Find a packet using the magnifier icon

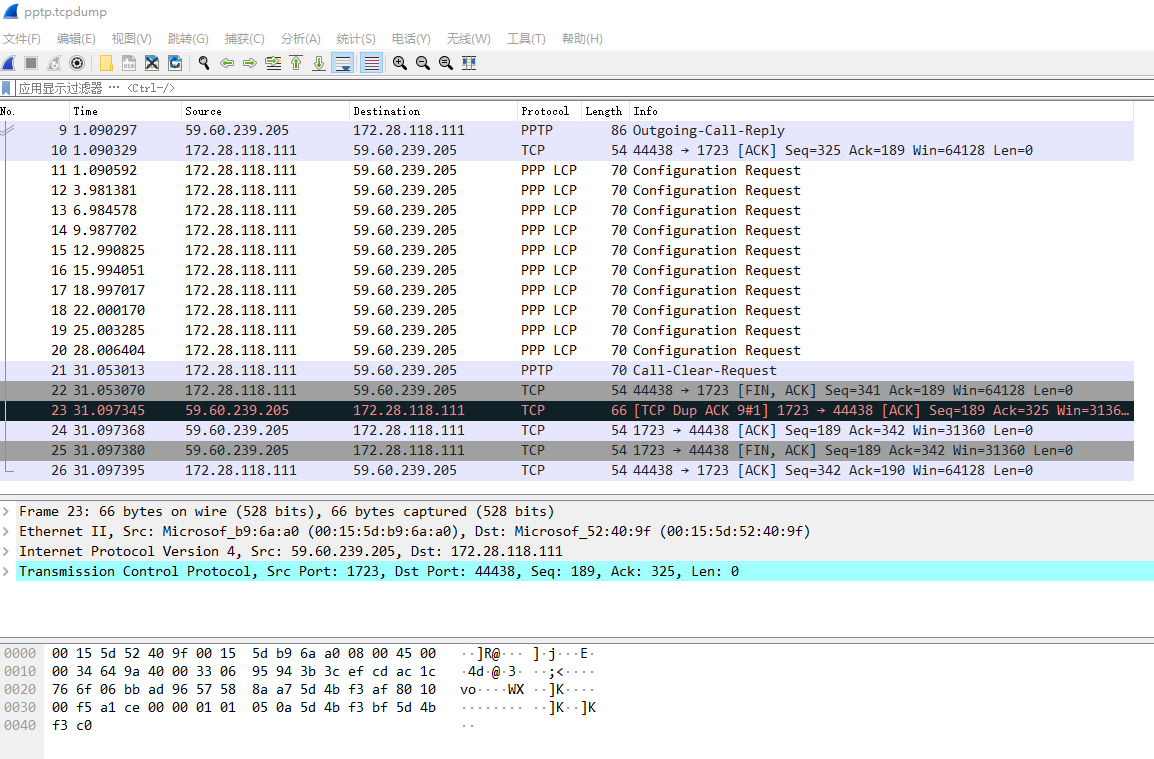coord(203,62)
